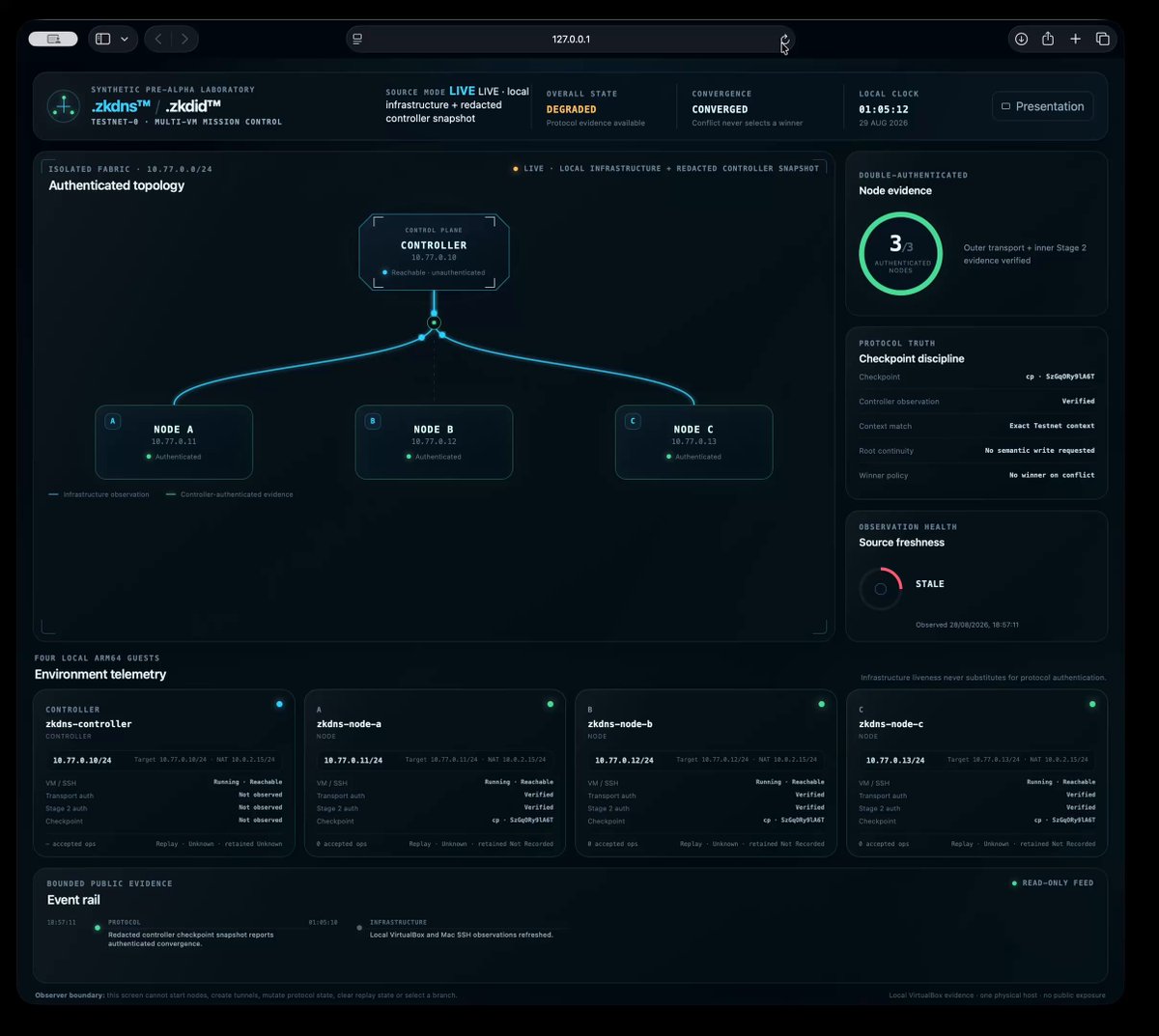Click the C badge on NODE C
This screenshot has width=1159, height=1036.
click(x=633, y=421)
